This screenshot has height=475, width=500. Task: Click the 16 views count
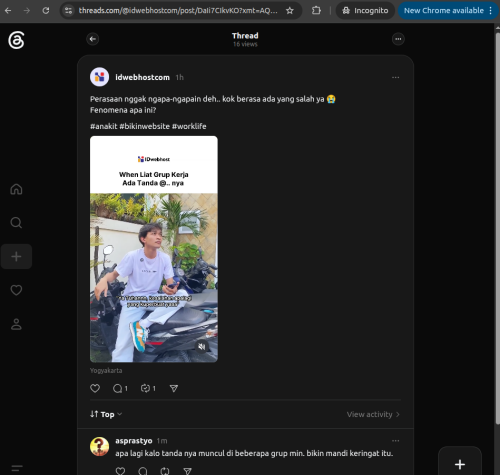(x=245, y=44)
